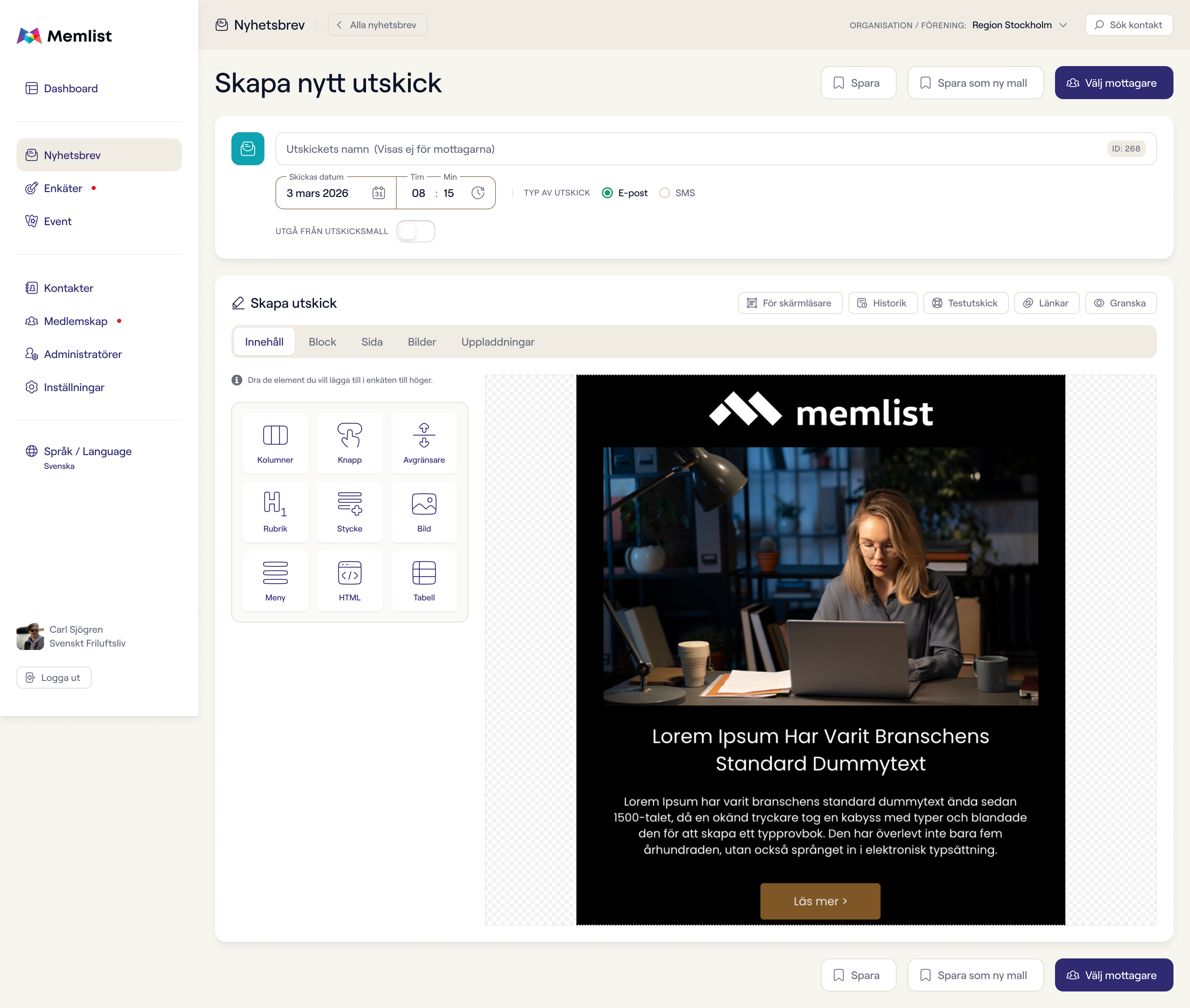This screenshot has width=1190, height=1008.
Task: Add a Stycke paragraph element
Action: 349,512
